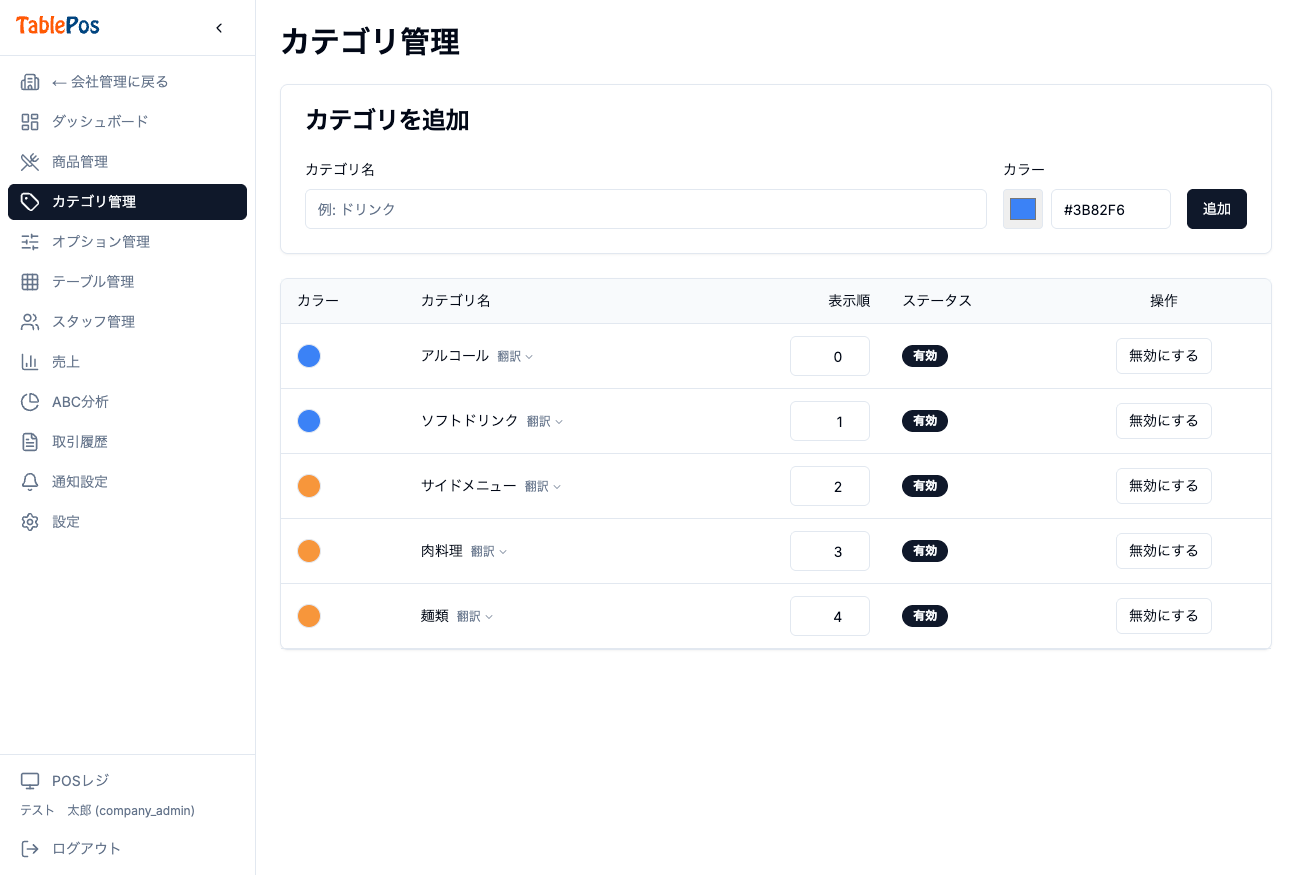
Task: Expand 翻訳 dropdown for アルコール
Action: 515,357
